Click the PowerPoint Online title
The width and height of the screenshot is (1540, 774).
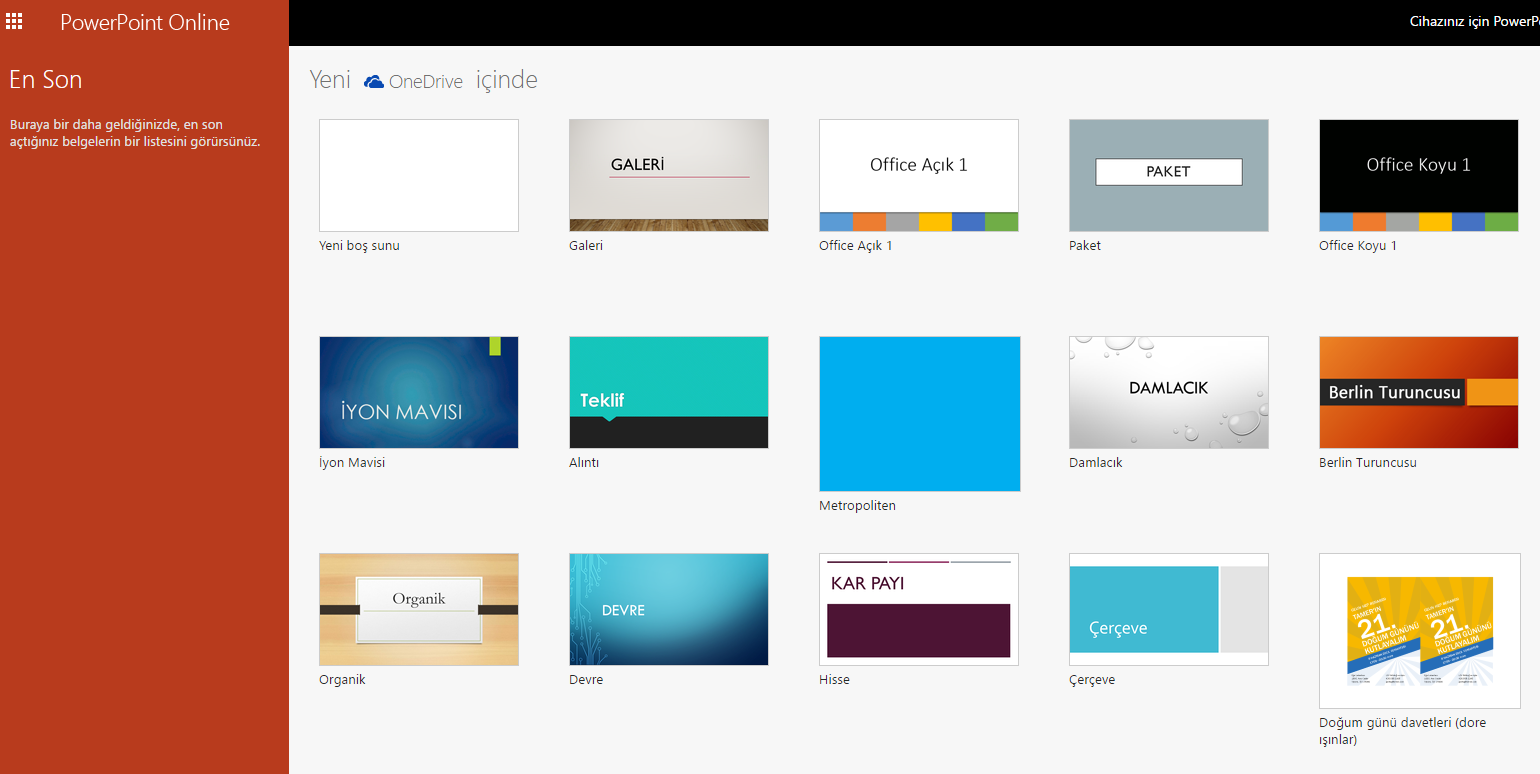tap(145, 22)
